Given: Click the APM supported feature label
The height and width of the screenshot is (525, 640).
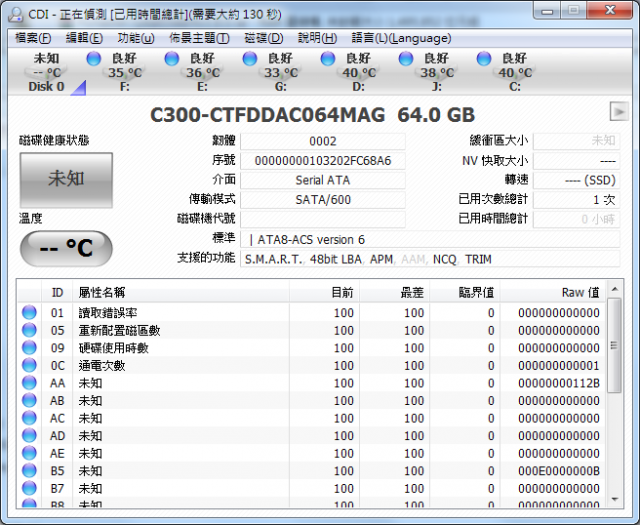Looking at the screenshot, I should pos(381,259).
